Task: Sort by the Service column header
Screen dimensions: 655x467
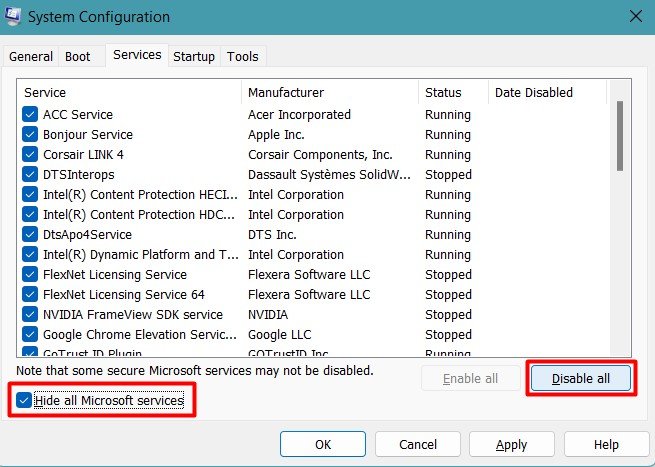Action: click(129, 92)
